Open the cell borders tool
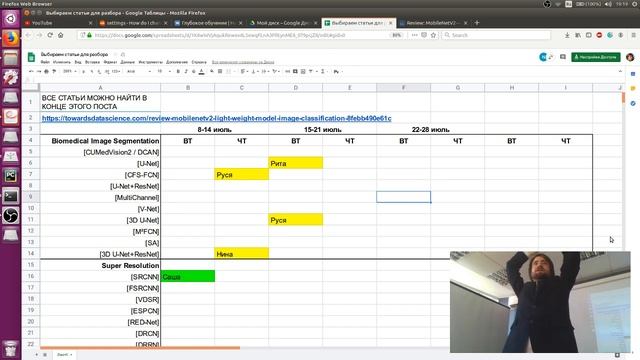Viewport: 640px width, 360px height. point(220,71)
